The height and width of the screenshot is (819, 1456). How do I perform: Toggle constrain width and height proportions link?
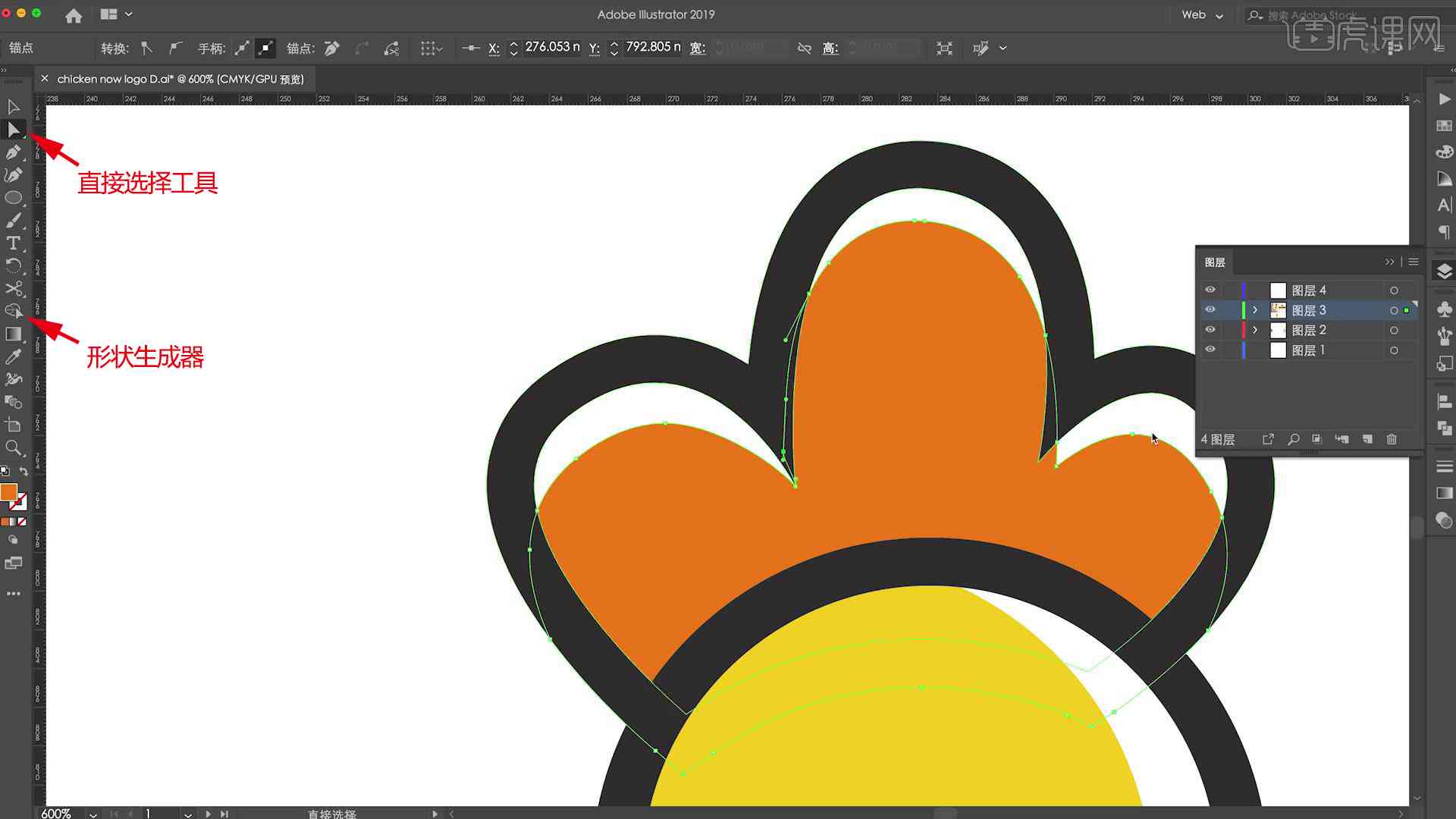click(805, 49)
